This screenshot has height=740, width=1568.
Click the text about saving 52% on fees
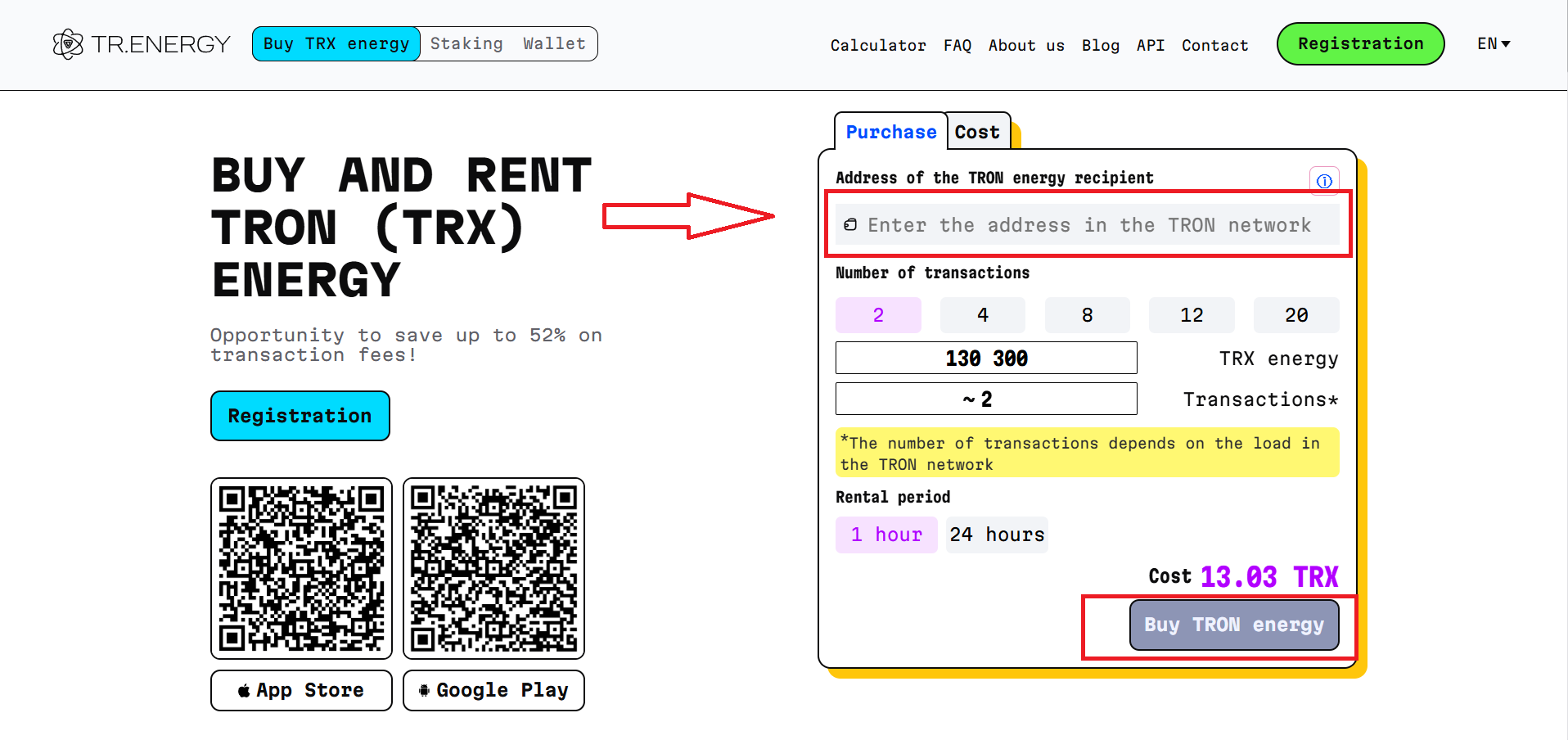point(406,345)
